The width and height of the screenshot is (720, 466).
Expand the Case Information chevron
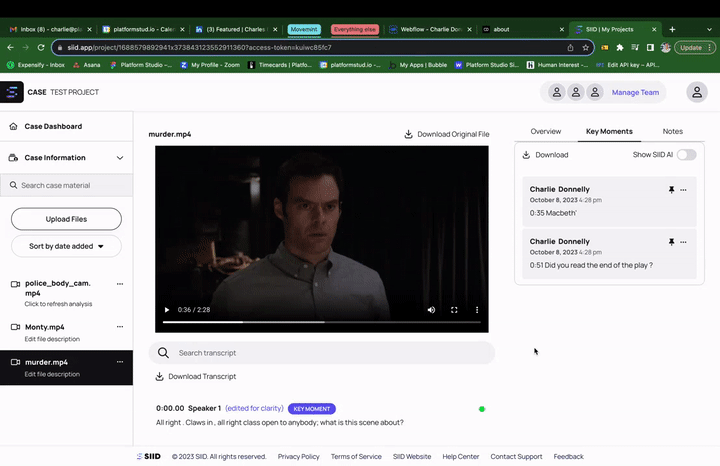(120, 158)
